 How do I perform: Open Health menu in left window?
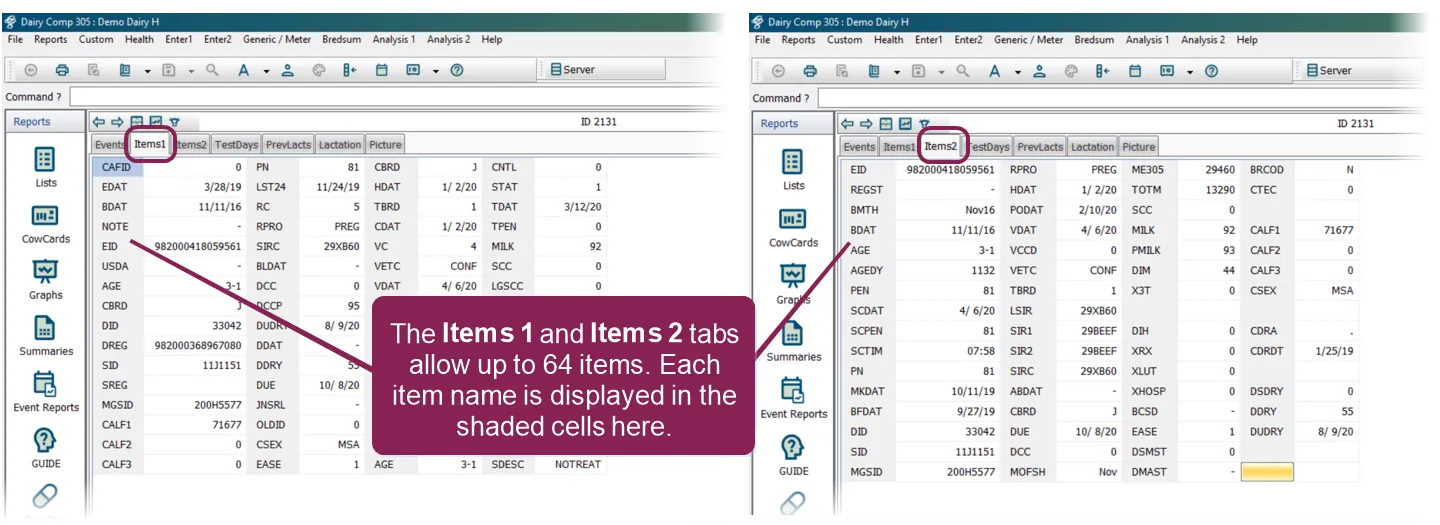click(x=139, y=40)
